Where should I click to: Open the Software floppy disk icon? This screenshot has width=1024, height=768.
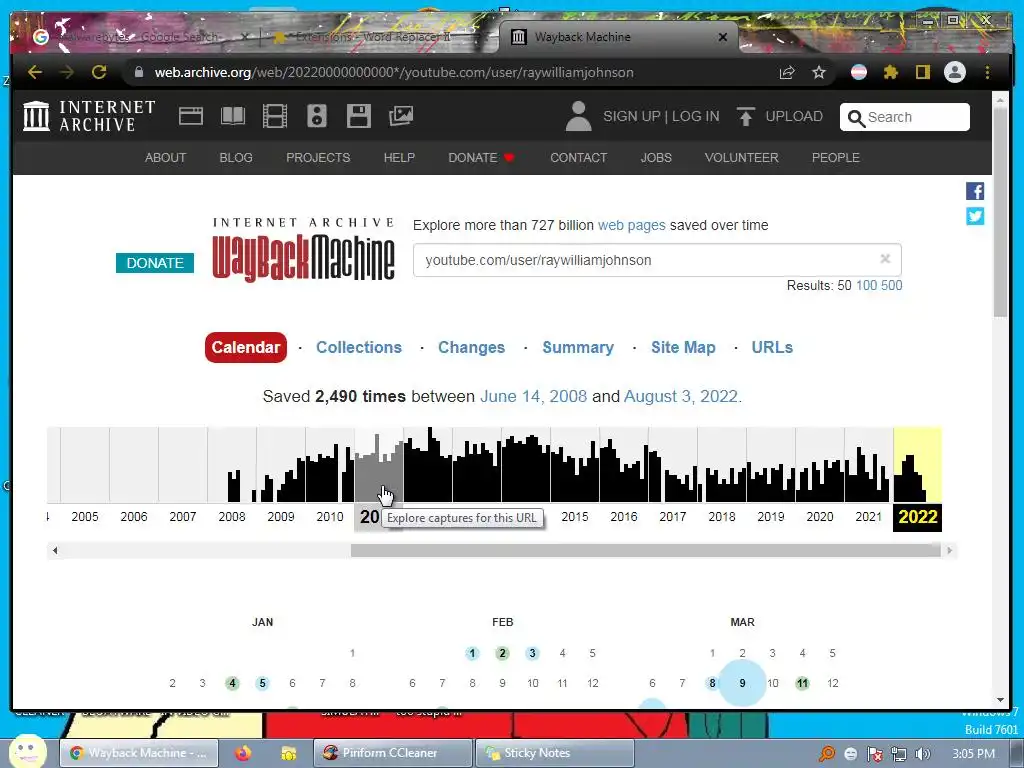pyautogui.click(x=359, y=116)
